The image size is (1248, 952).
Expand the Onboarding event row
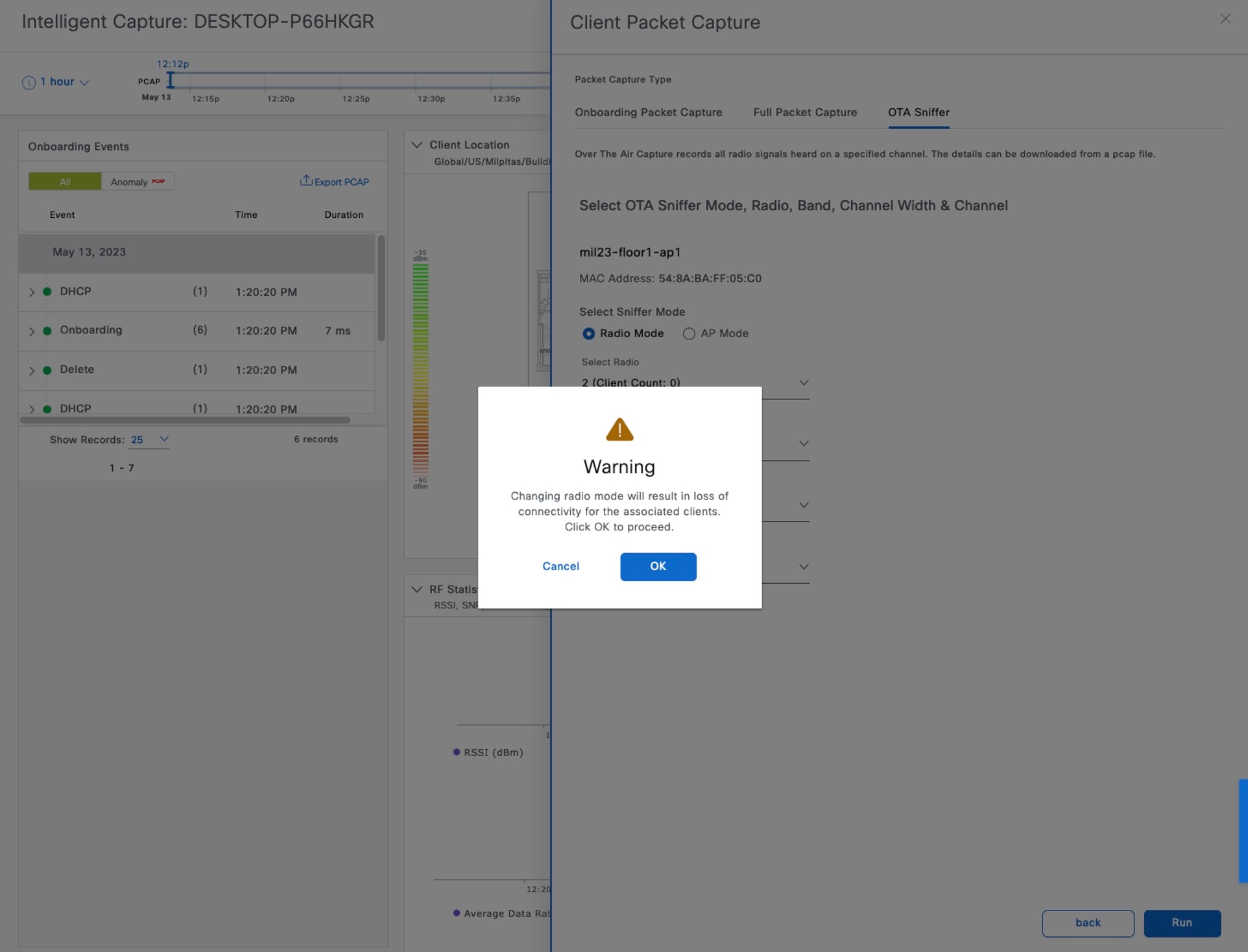point(31,331)
